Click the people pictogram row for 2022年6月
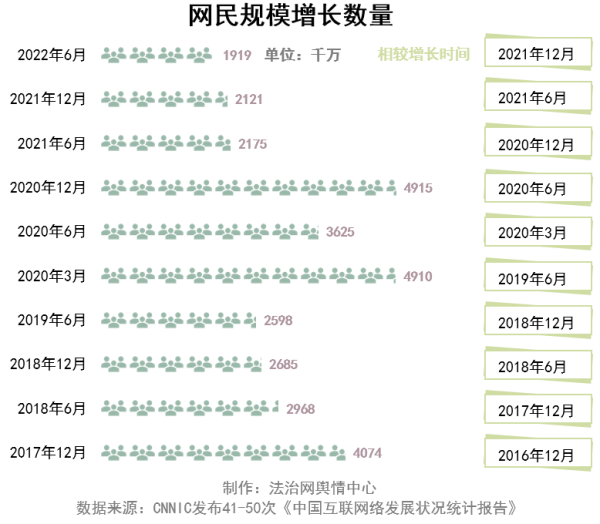Viewport: 600px width, 524px height. [x=158, y=54]
